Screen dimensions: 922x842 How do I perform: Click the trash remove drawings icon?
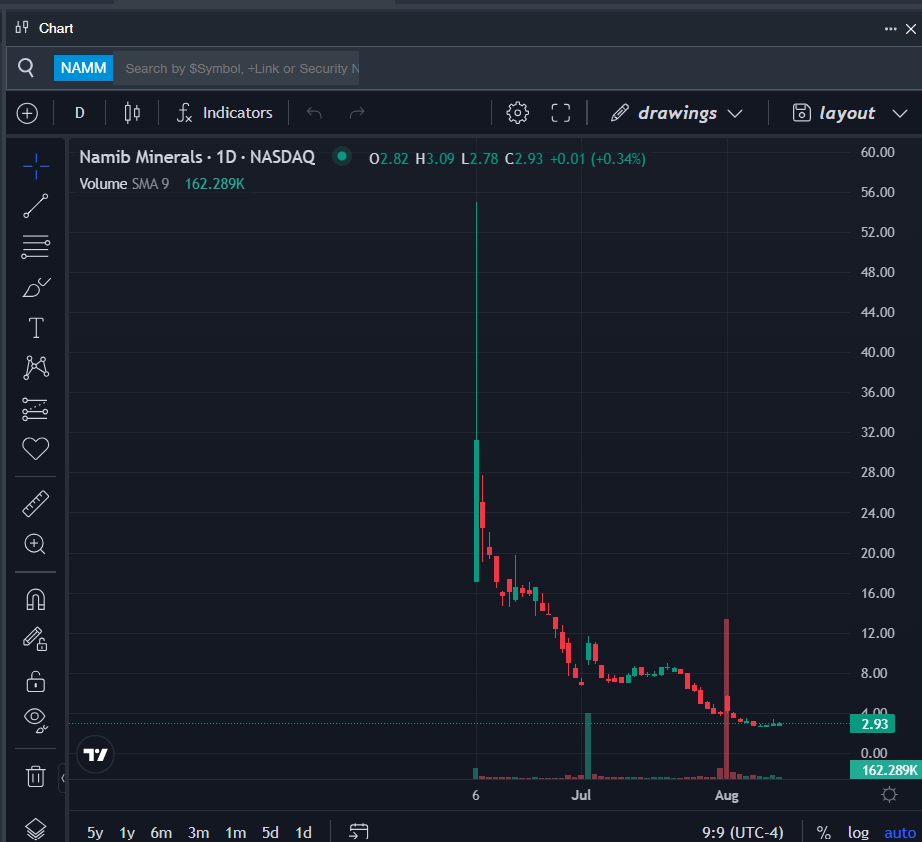pos(36,776)
